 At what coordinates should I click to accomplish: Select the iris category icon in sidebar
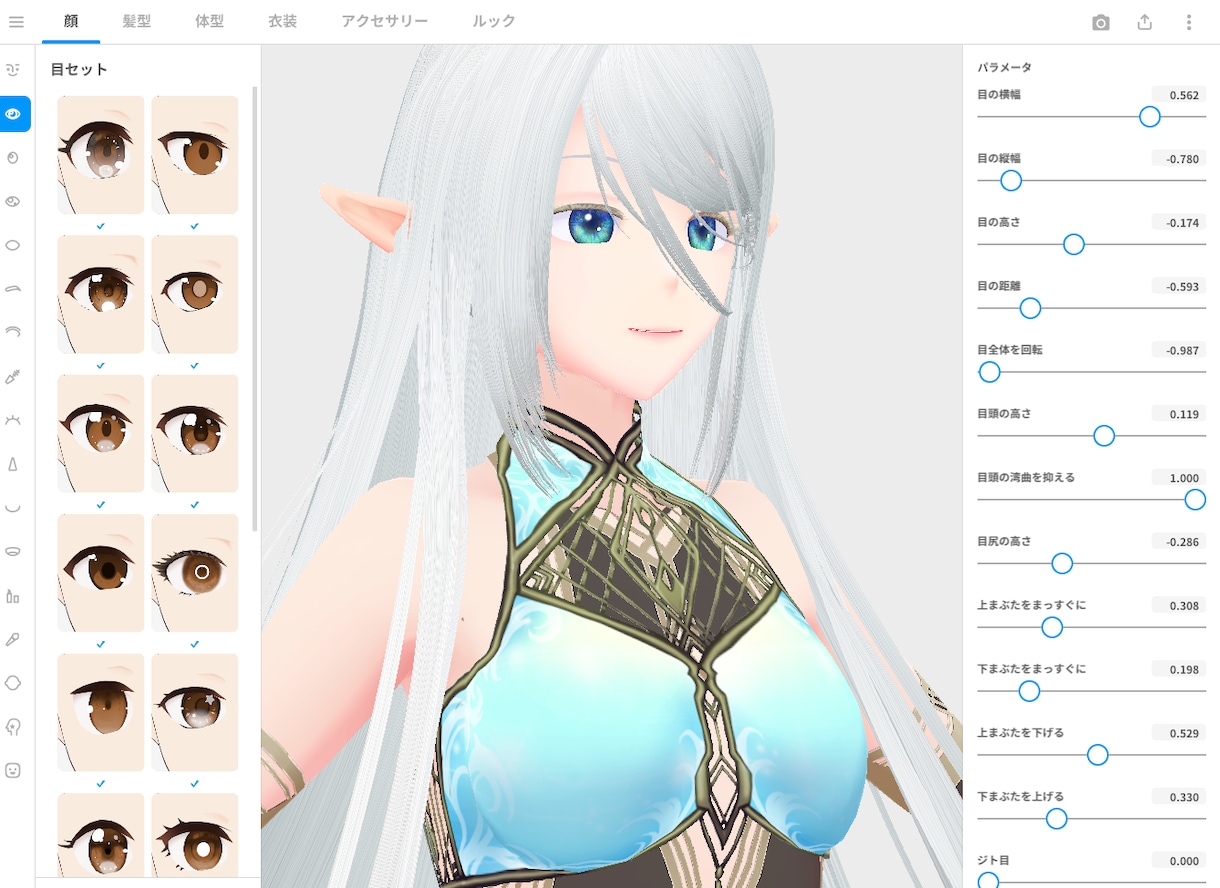click(x=13, y=158)
